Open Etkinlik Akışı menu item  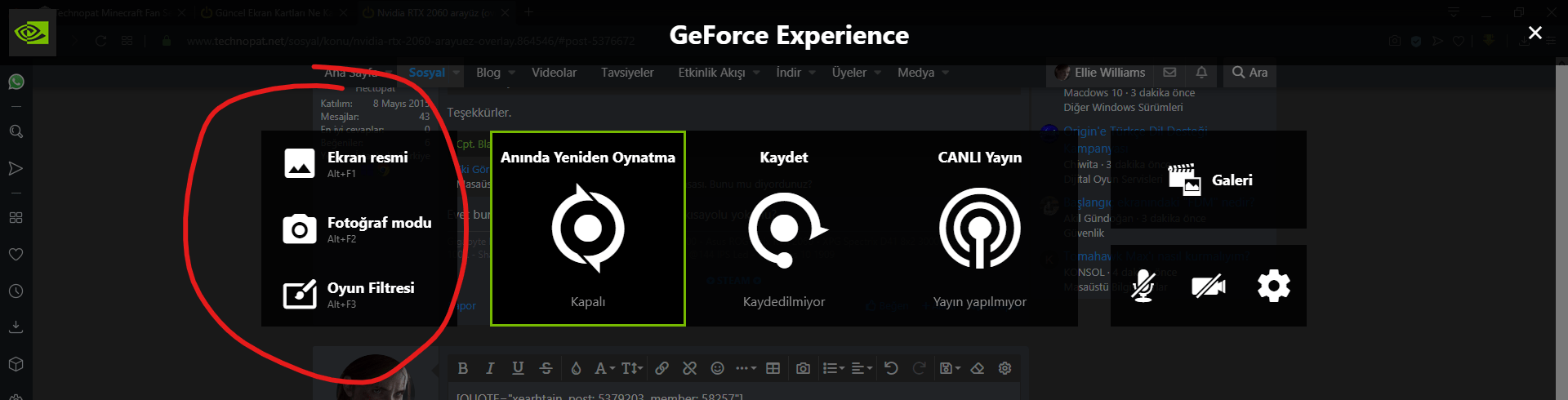pos(711,73)
